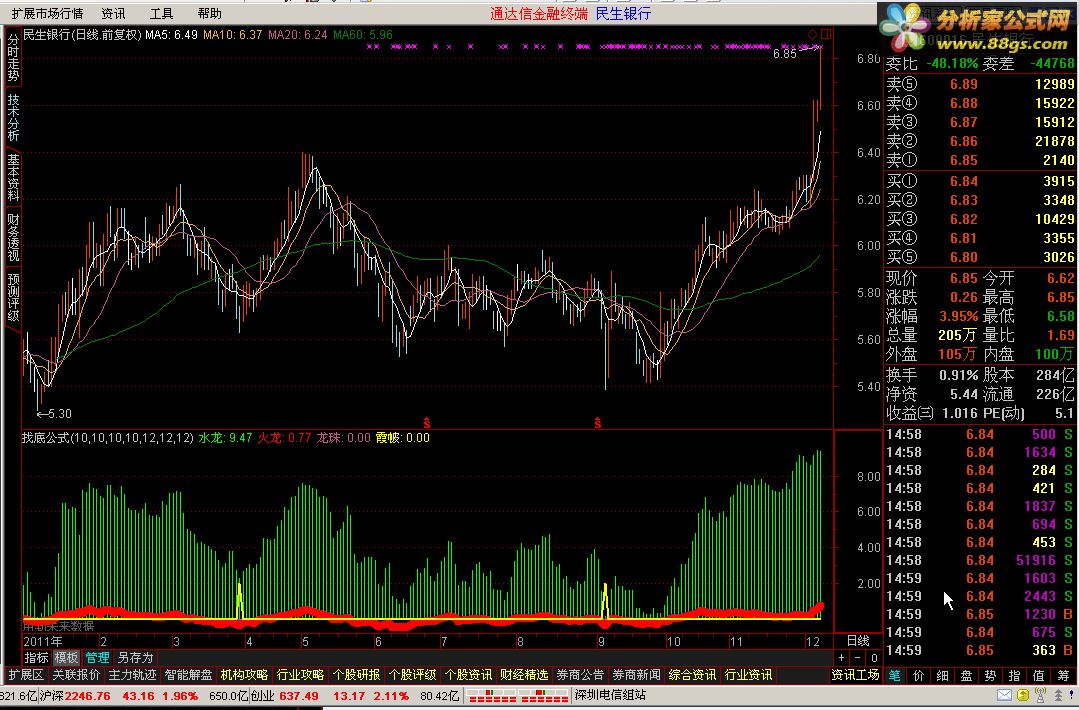Click the diamond icon above the chart
The height and width of the screenshot is (710, 1079).
(813, 34)
